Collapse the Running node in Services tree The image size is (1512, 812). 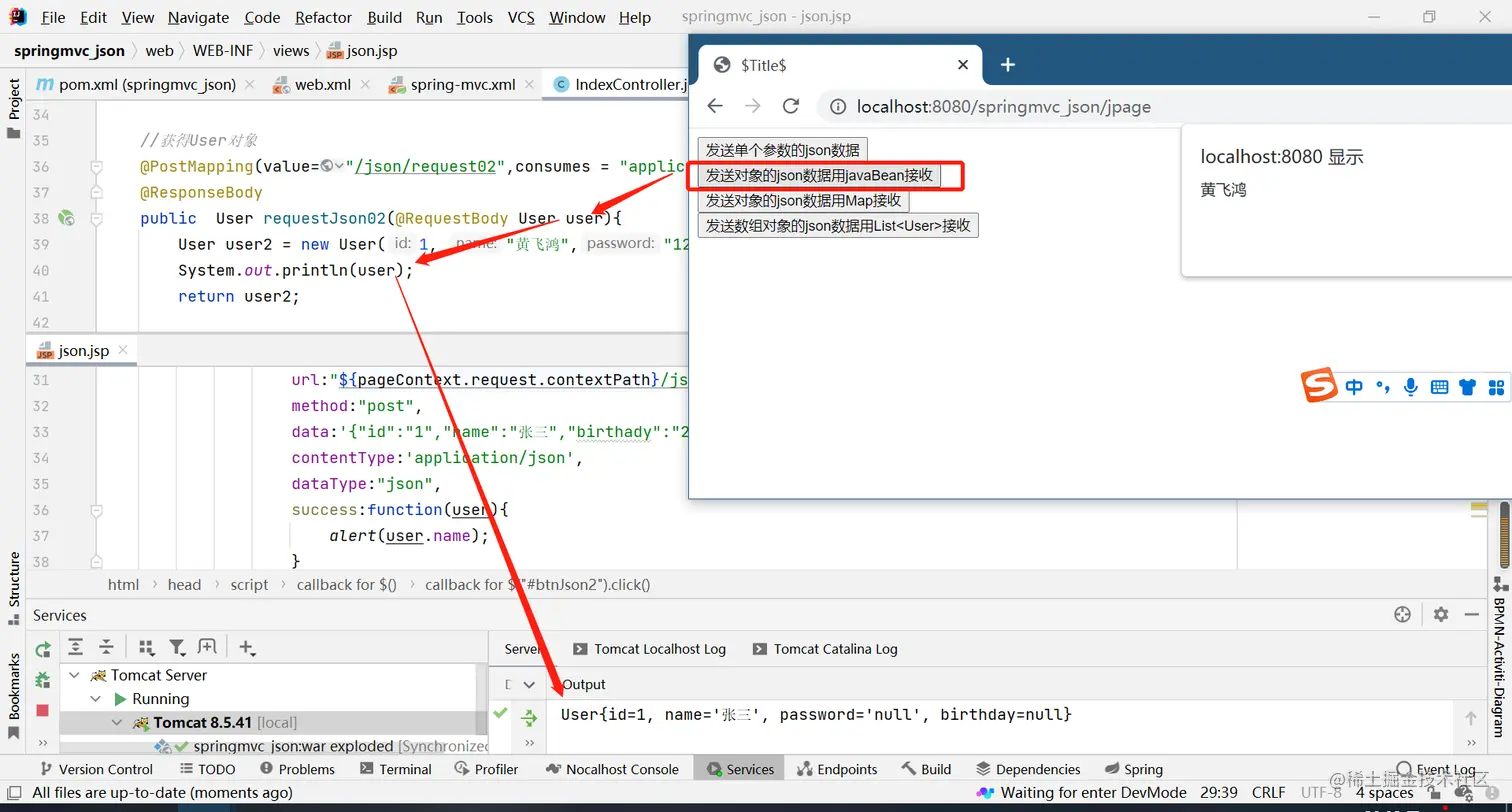(96, 699)
